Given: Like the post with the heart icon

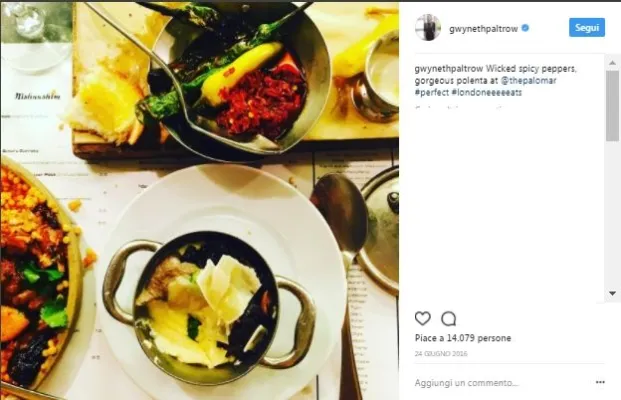Looking at the screenshot, I should tap(422, 318).
